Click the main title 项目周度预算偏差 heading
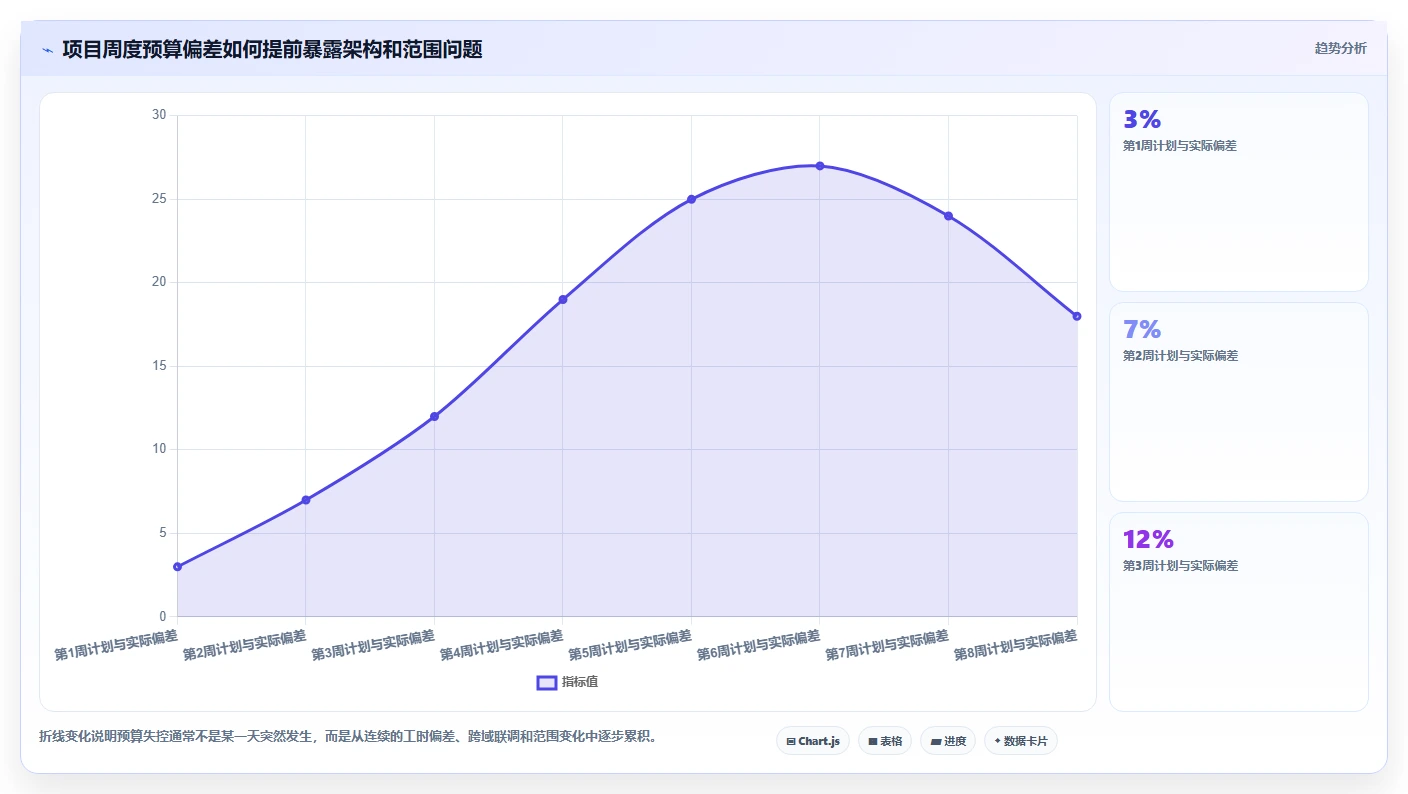The image size is (1408, 794). [272, 49]
